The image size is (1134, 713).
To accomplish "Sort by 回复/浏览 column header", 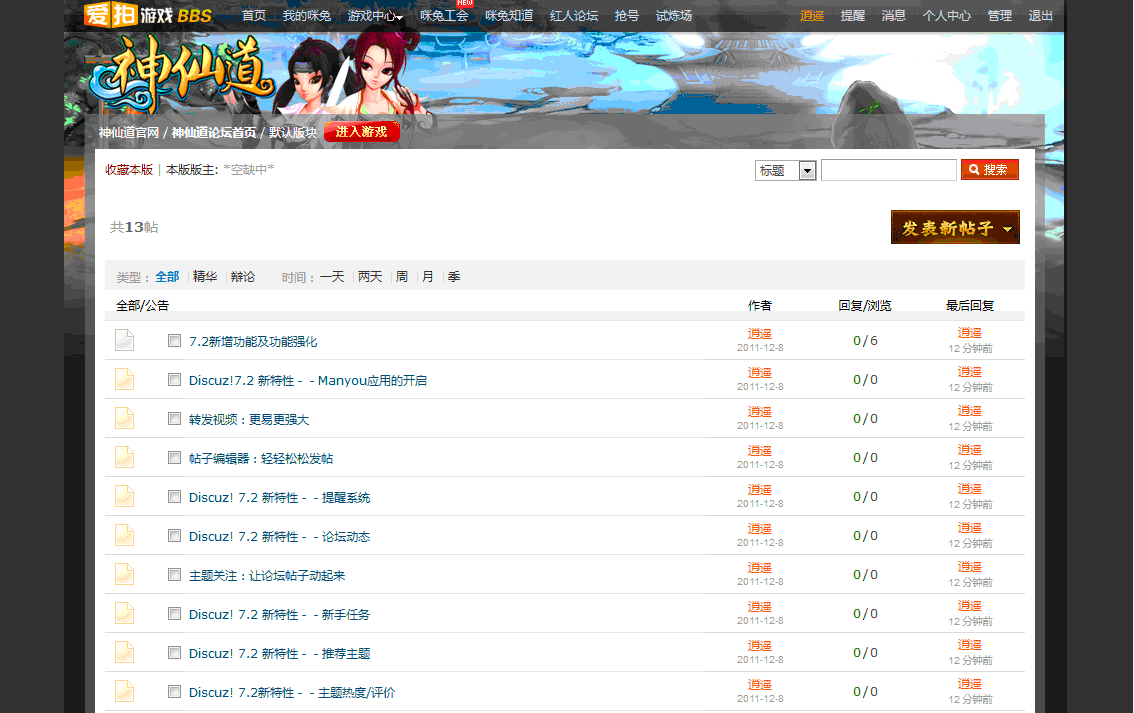I will point(865,306).
